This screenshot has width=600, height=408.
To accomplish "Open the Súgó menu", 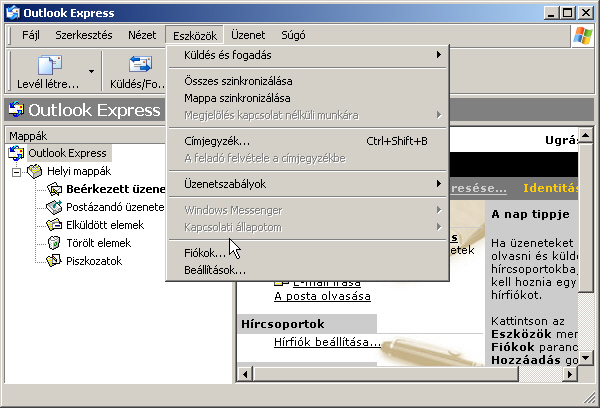I will tap(293, 35).
